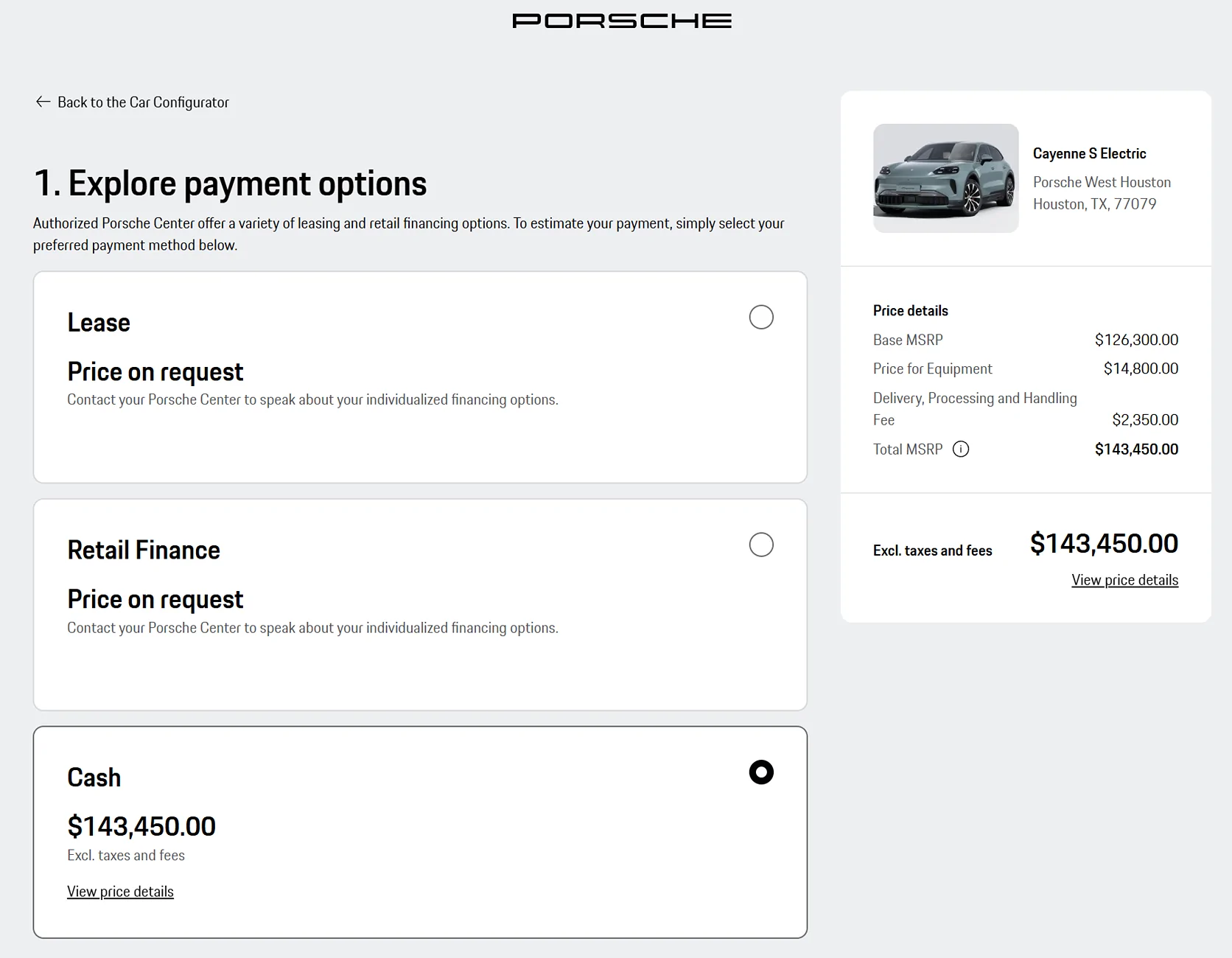Viewport: 1232px width, 958px height.
Task: Click the Retail Finance card heading
Action: (144, 550)
